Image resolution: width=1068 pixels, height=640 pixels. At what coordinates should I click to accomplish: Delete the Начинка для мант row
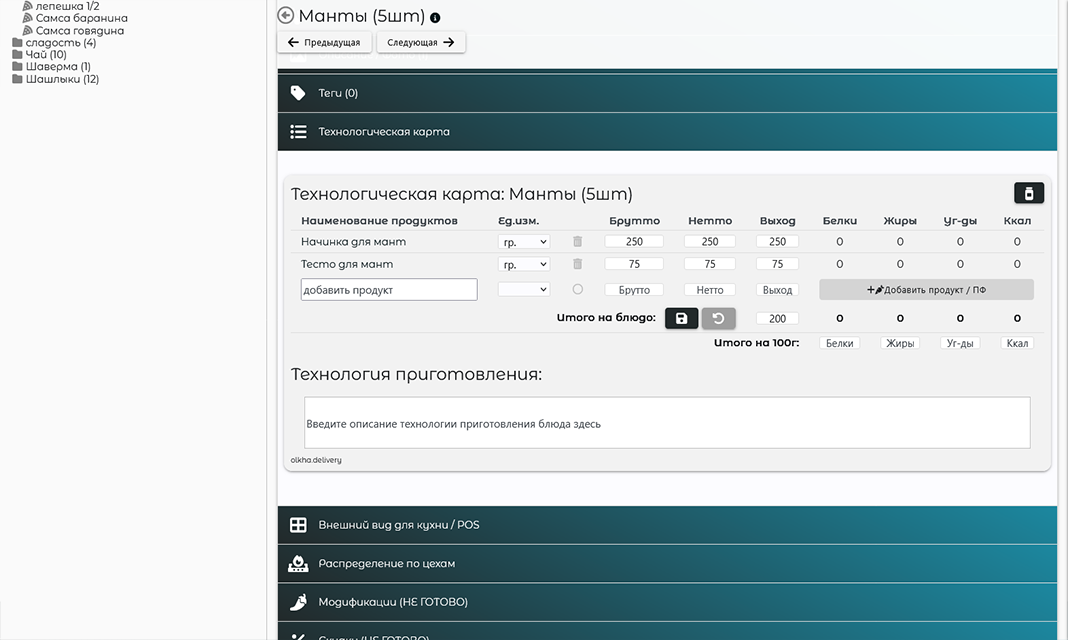[578, 241]
